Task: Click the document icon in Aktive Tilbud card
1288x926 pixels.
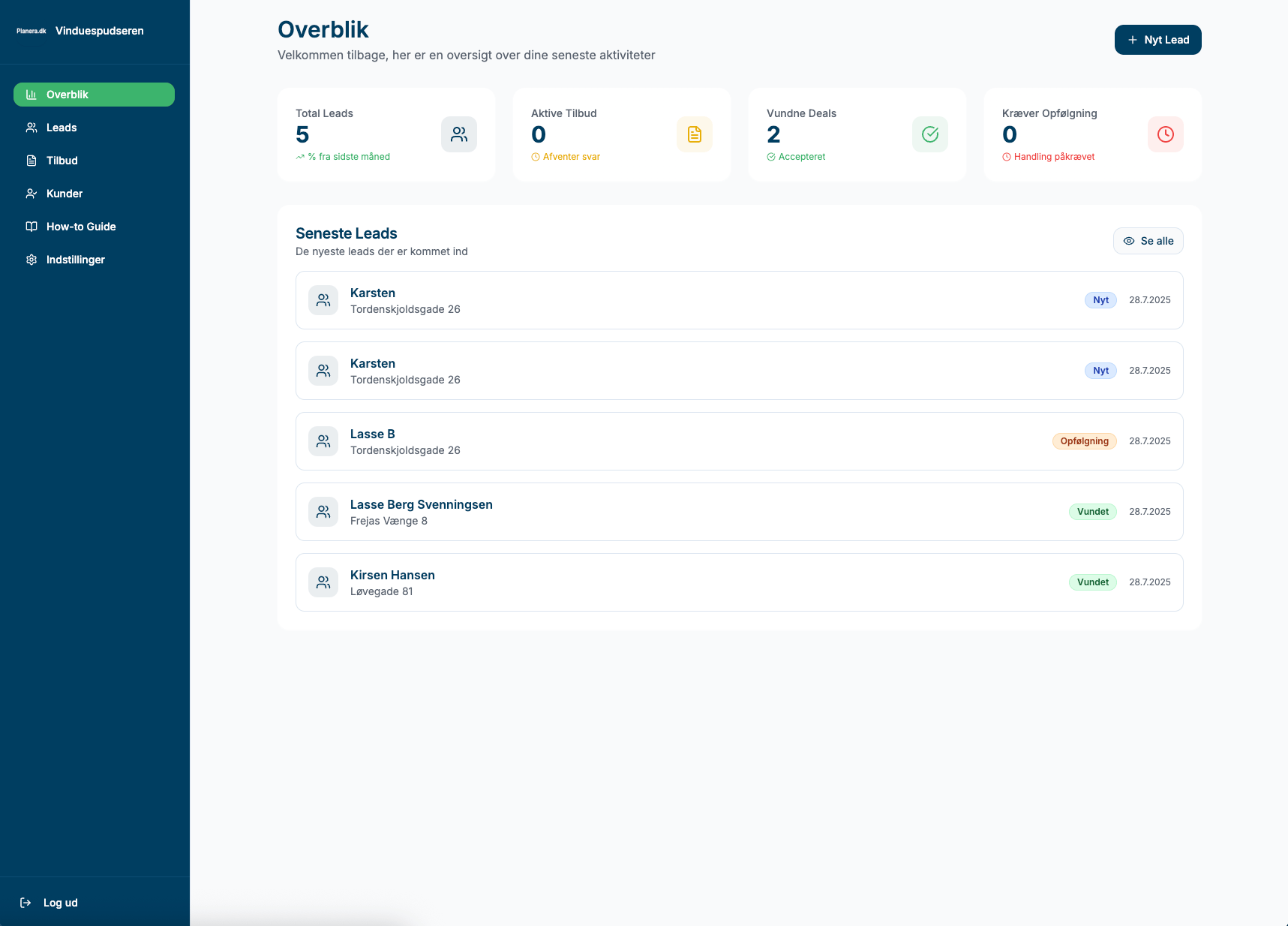Action: coord(694,134)
